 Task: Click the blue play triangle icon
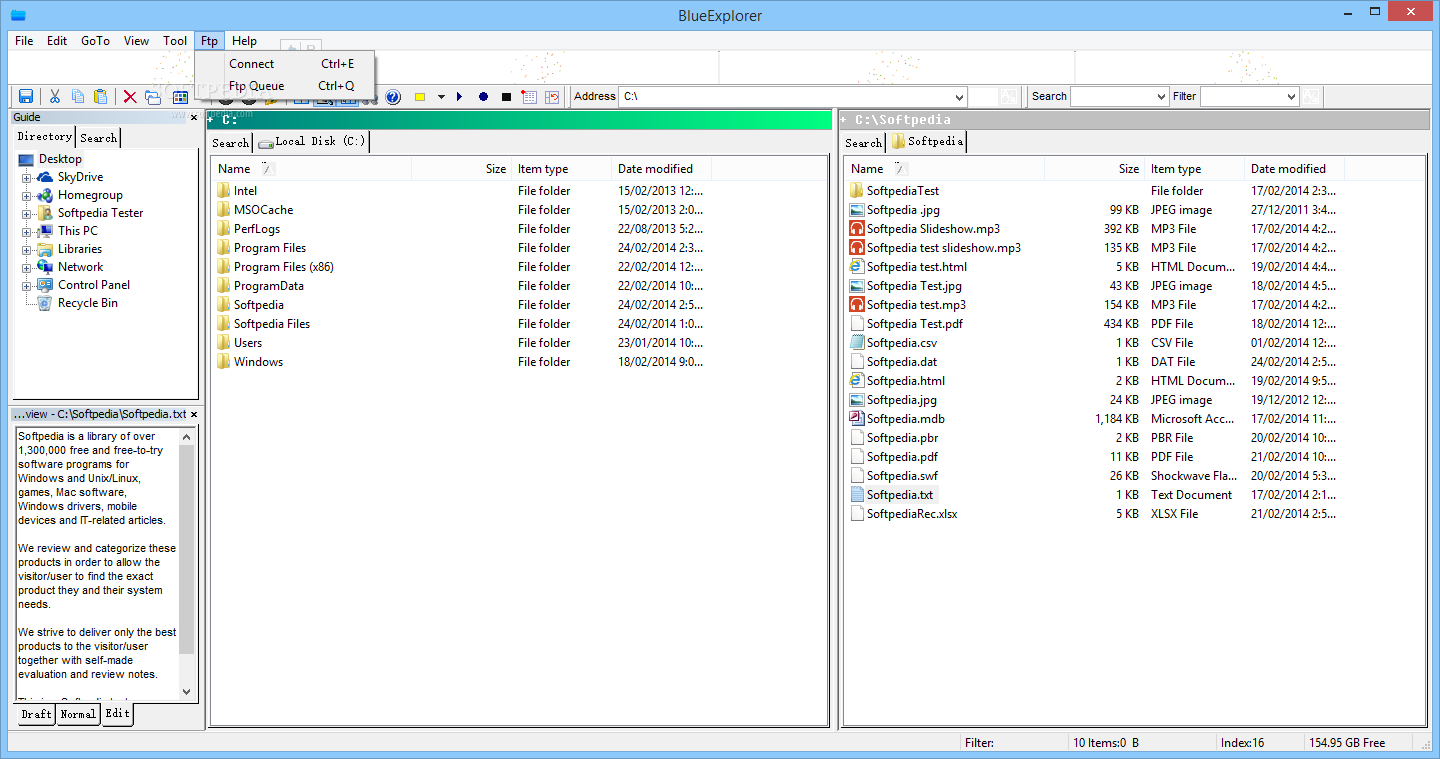pyautogui.click(x=459, y=97)
